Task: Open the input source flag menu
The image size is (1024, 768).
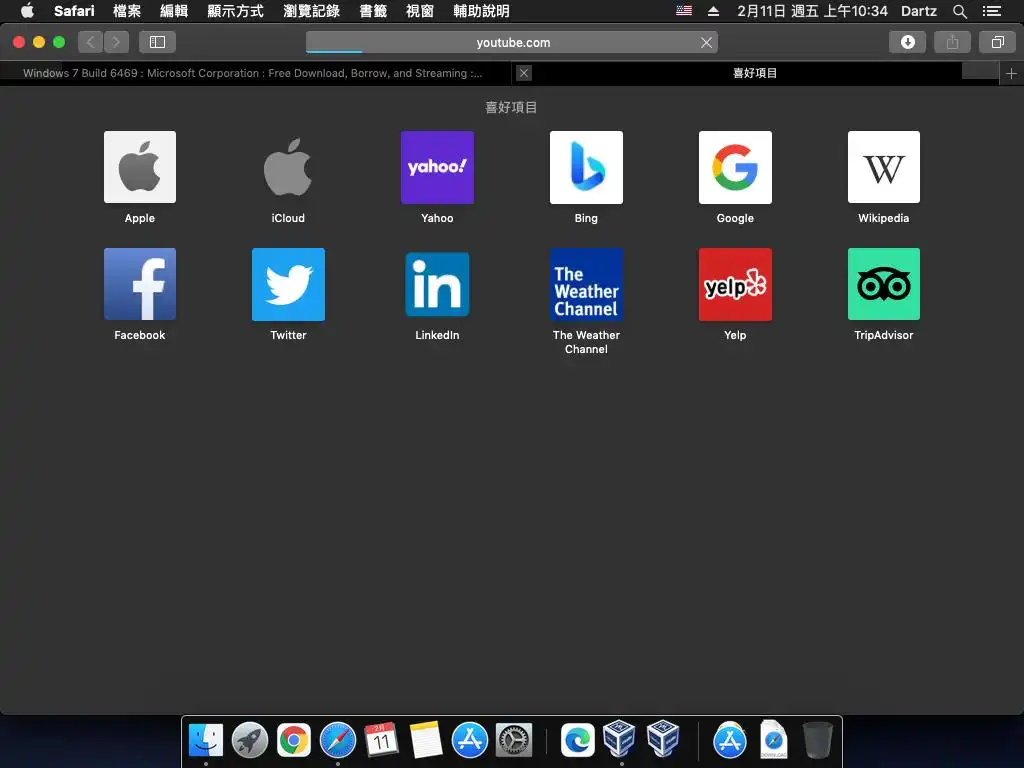Action: 684,10
